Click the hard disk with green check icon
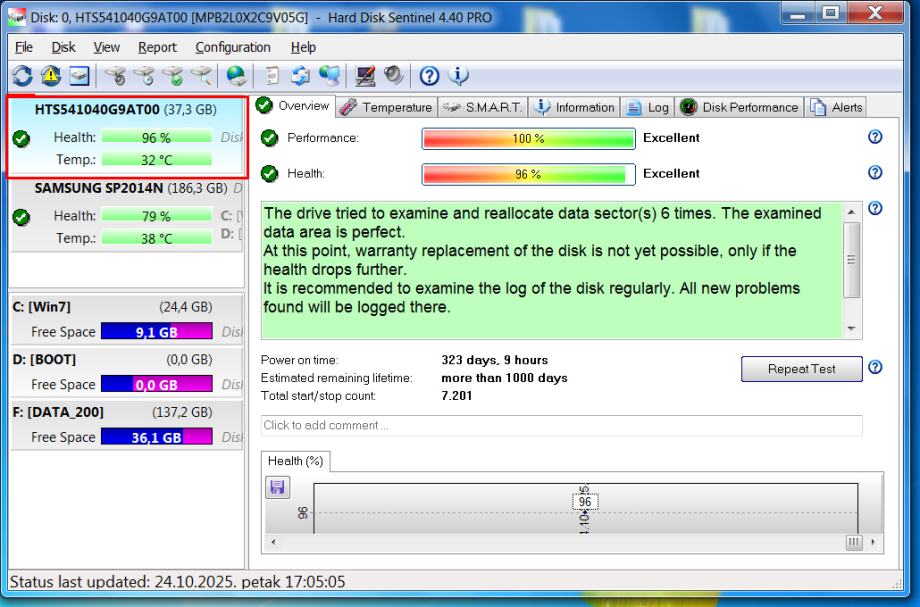Screen dimensions: 920x607 pyautogui.click(x=172, y=76)
